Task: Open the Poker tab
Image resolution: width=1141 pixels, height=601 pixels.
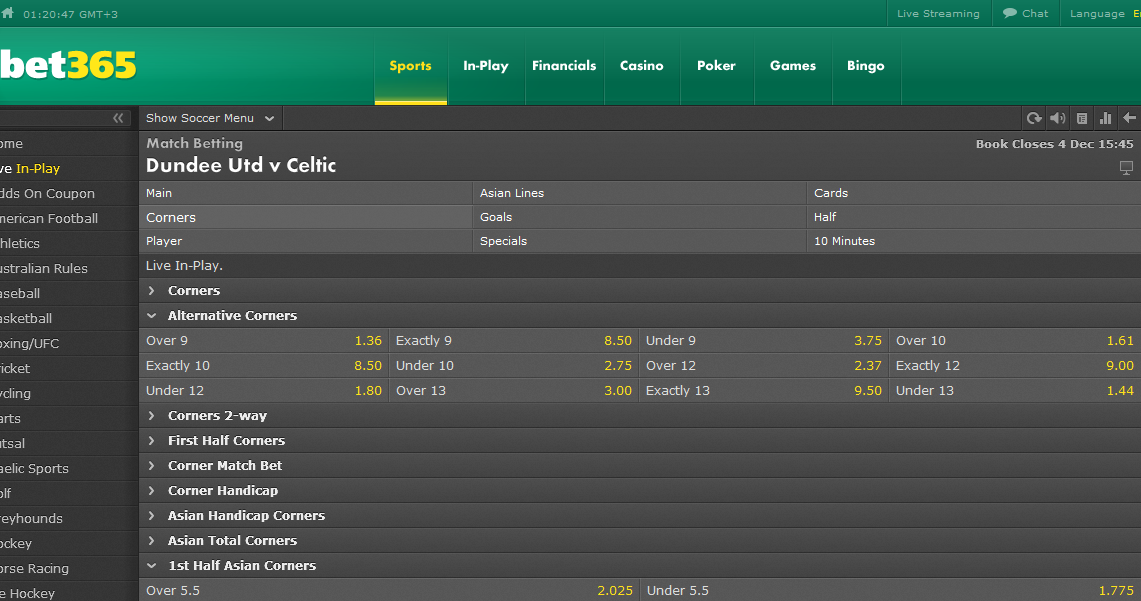Action: (717, 66)
